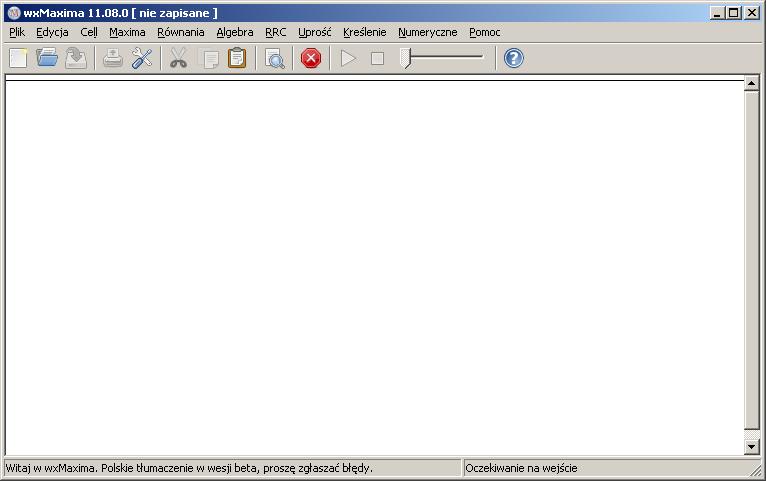The width and height of the screenshot is (766, 481).
Task: Open the RRC menu
Action: tap(276, 32)
